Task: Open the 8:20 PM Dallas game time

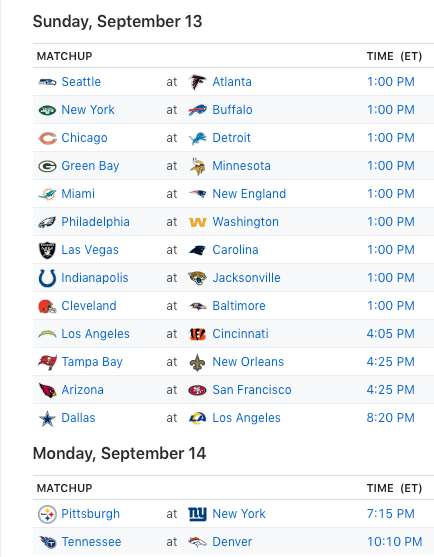Action: (390, 418)
